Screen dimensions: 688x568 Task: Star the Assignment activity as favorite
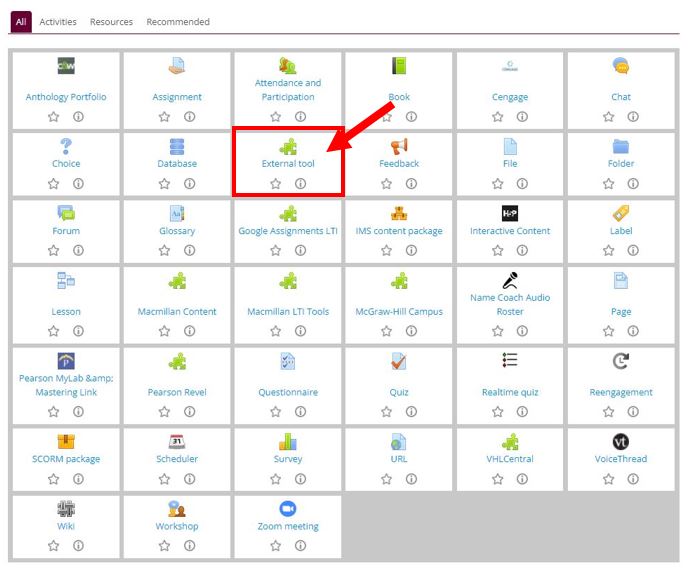(165, 117)
